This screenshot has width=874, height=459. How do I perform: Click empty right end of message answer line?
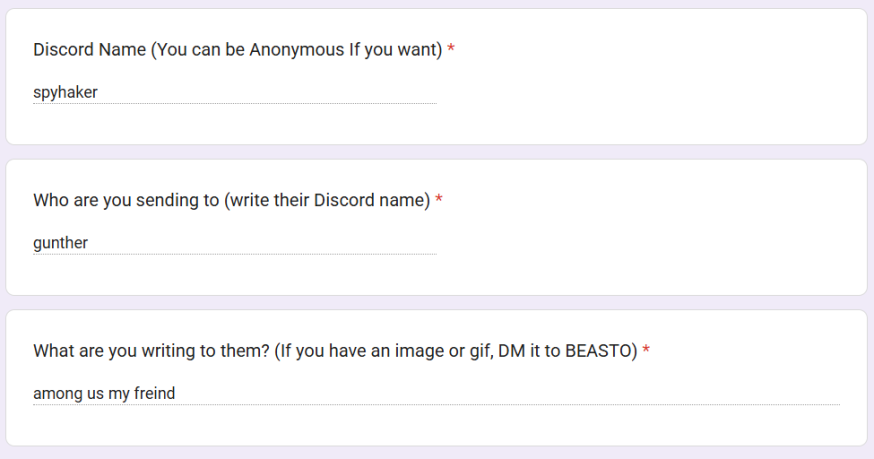pos(780,394)
